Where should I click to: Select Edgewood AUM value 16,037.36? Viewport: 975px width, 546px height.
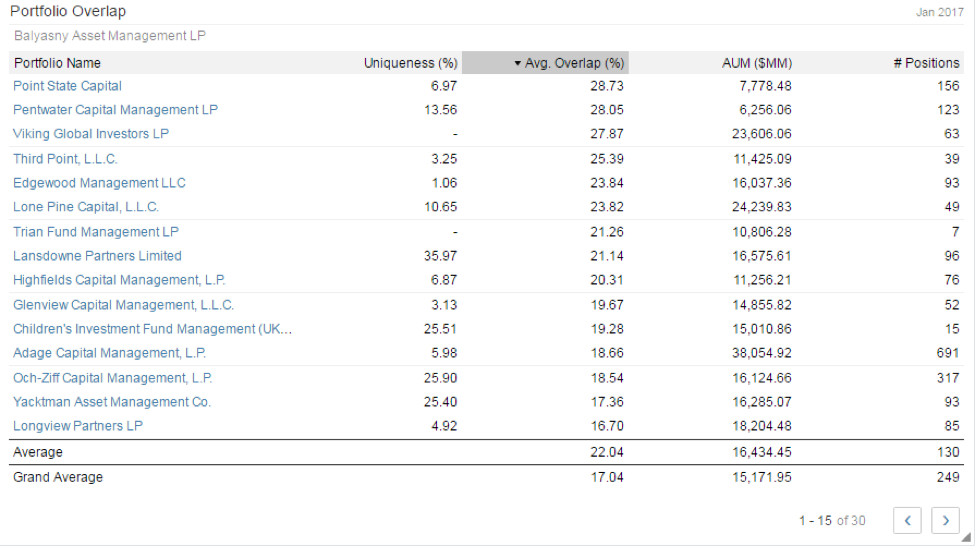pos(762,183)
